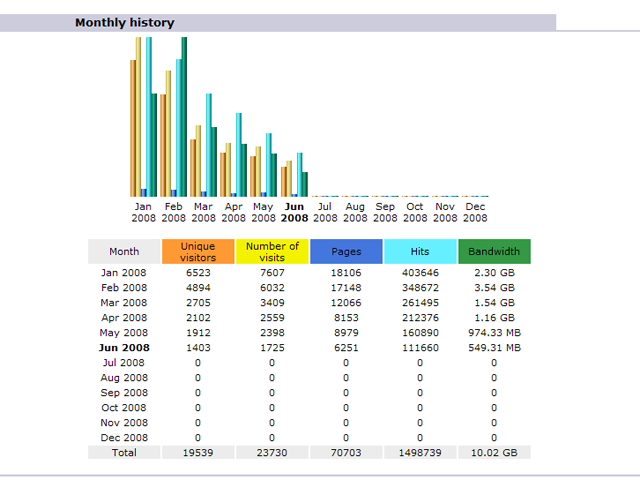Click hits value 212376
Screen dimensions: 640x480
420,318
